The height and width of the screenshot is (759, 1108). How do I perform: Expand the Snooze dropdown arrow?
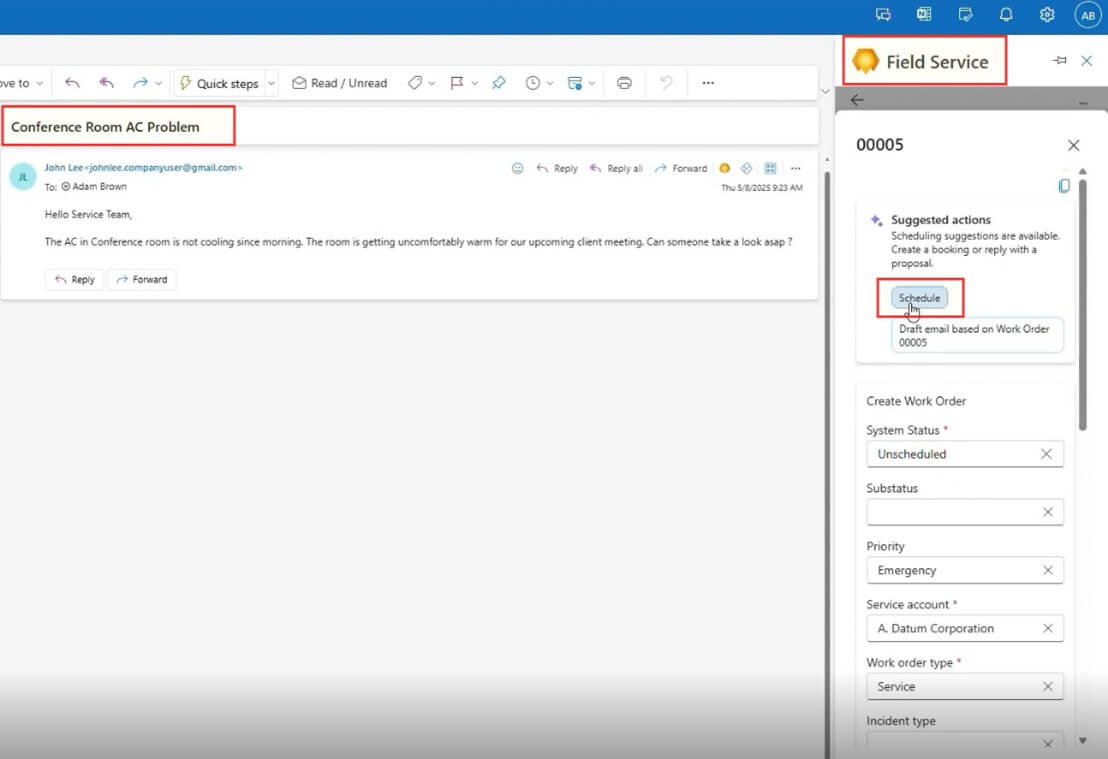pos(550,83)
